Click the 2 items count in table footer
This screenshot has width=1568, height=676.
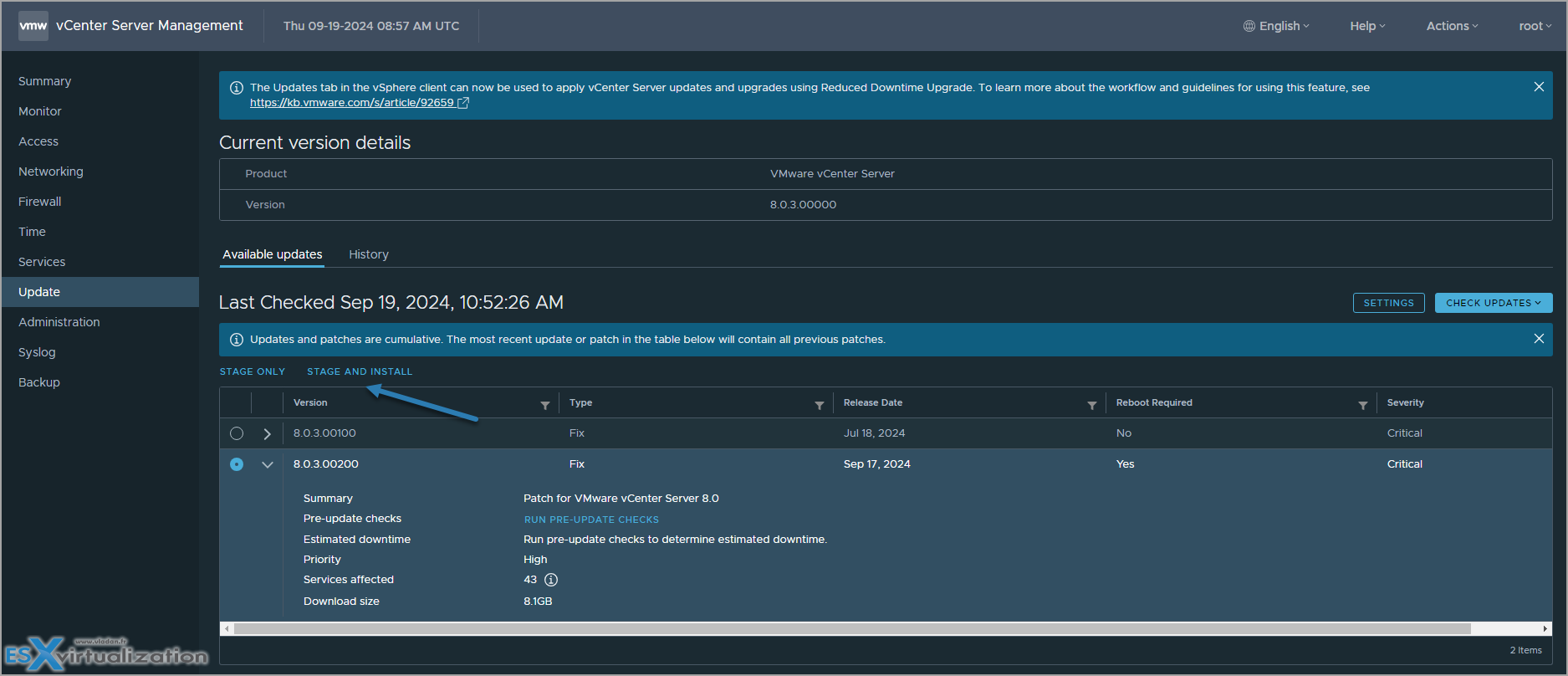pos(1526,650)
